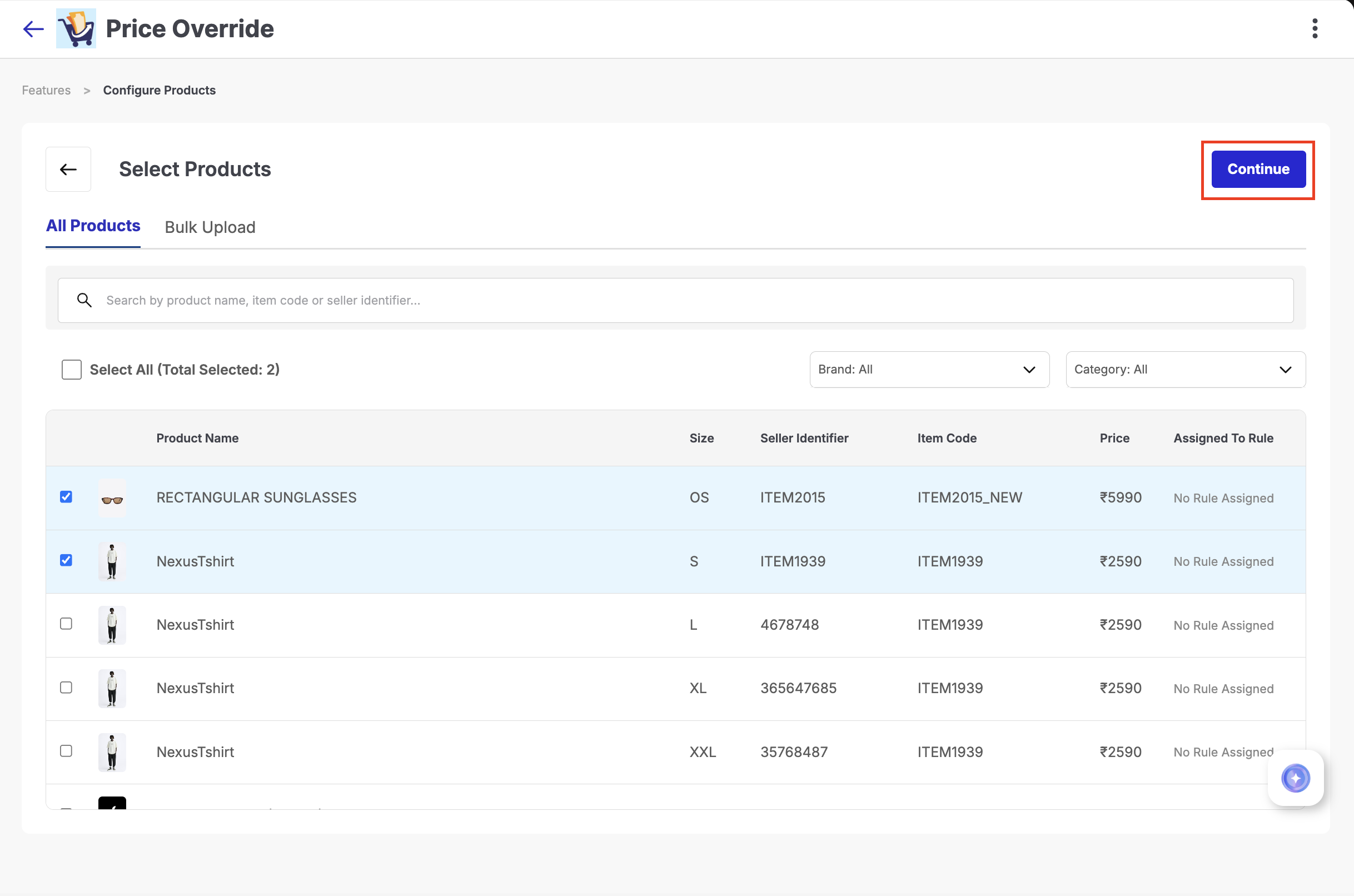
Task: Open the three-dot more options menu
Action: [1315, 28]
